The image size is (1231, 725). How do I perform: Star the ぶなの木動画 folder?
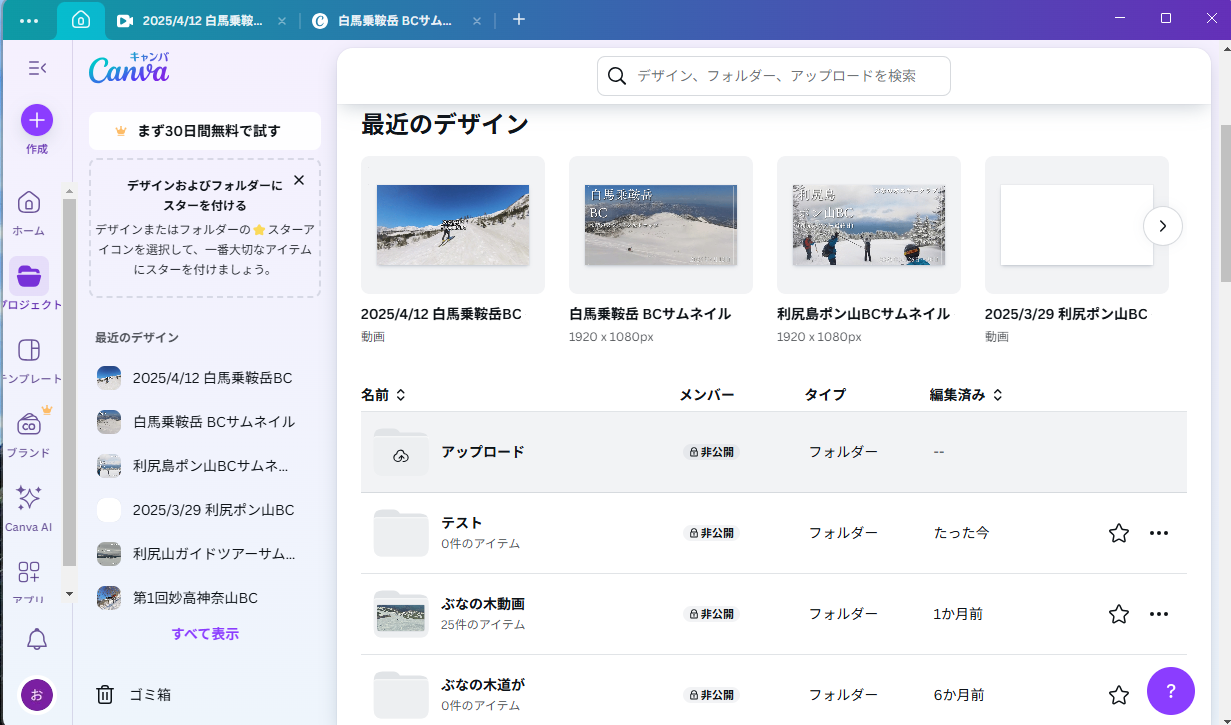point(1119,614)
